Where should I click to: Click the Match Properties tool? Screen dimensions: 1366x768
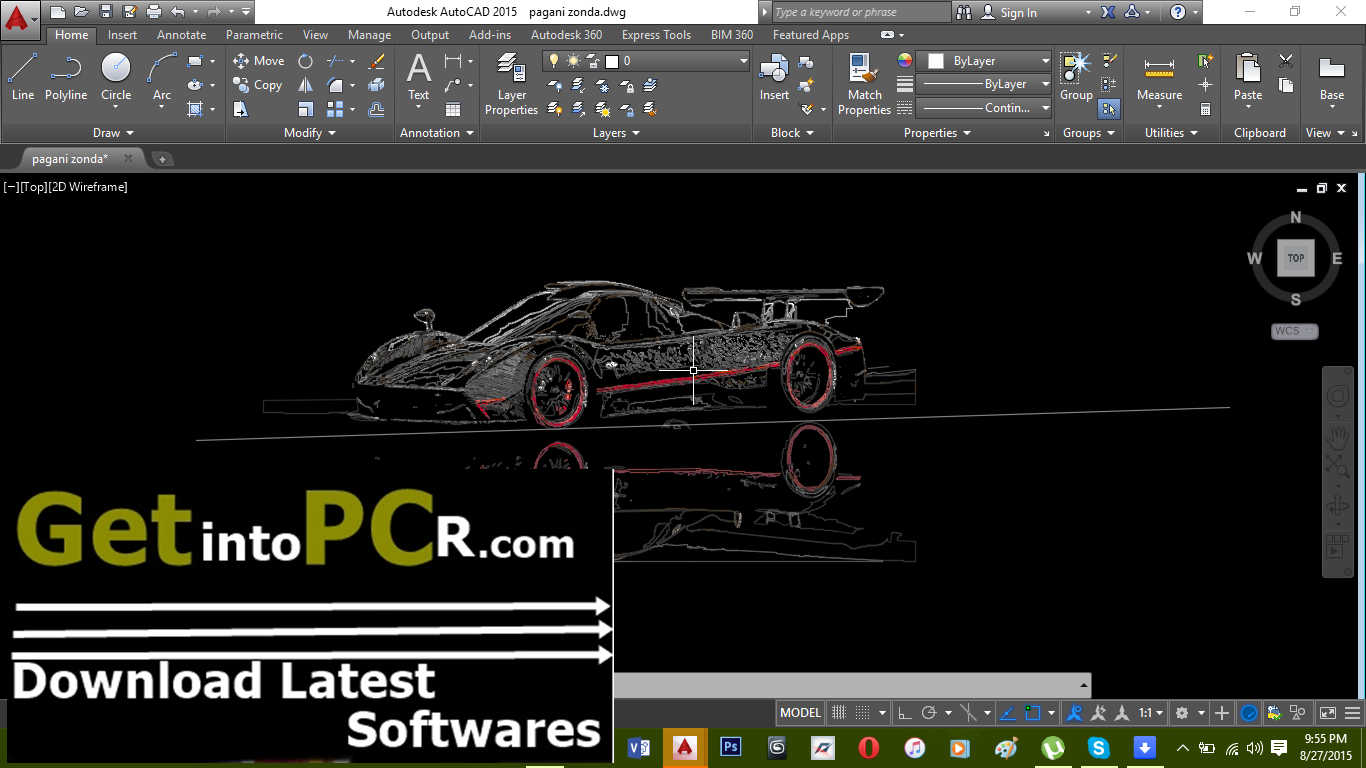(864, 85)
